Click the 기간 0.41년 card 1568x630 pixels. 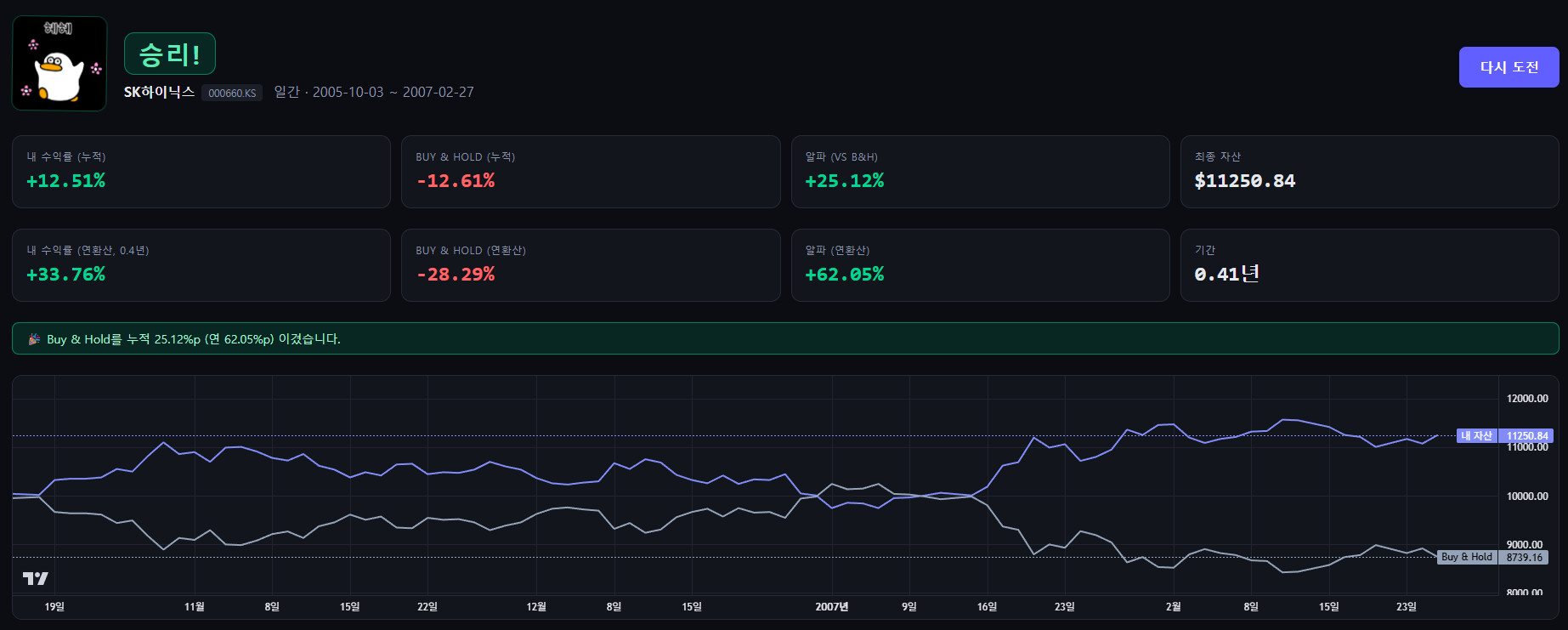(x=1369, y=265)
